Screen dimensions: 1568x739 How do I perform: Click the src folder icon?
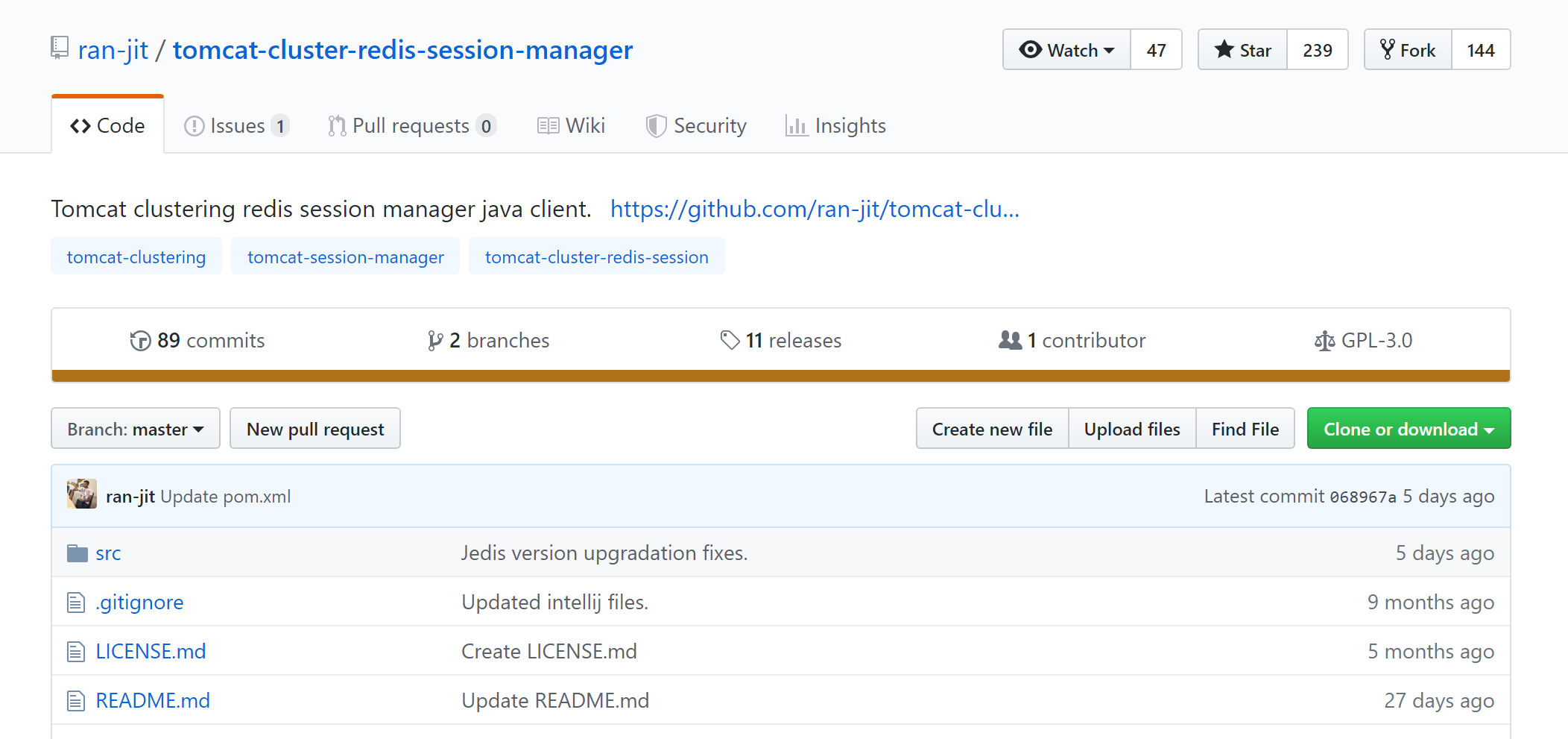(x=78, y=553)
